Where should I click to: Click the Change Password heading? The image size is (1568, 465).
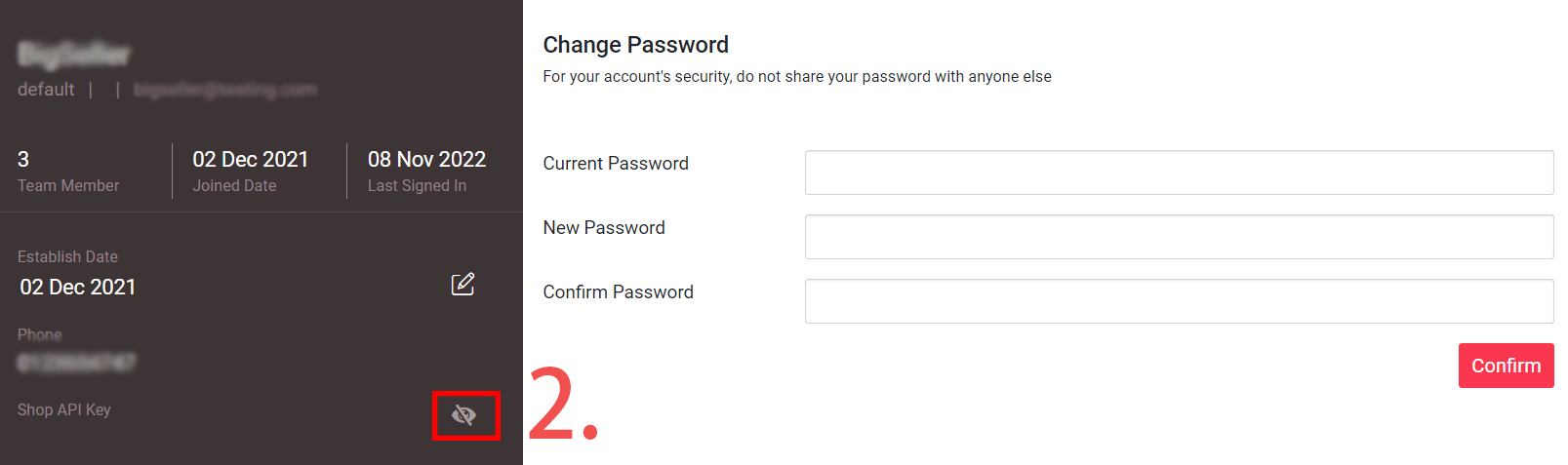pyautogui.click(x=636, y=45)
